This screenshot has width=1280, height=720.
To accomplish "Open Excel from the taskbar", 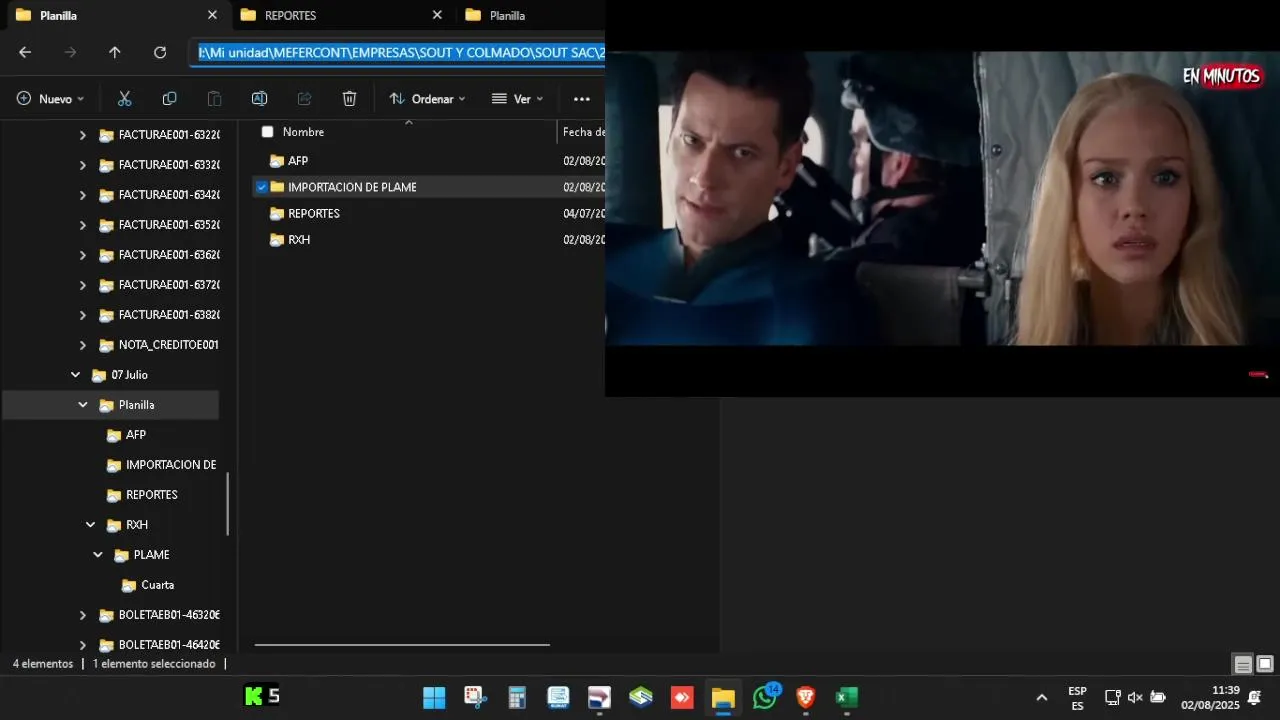I will [x=847, y=697].
